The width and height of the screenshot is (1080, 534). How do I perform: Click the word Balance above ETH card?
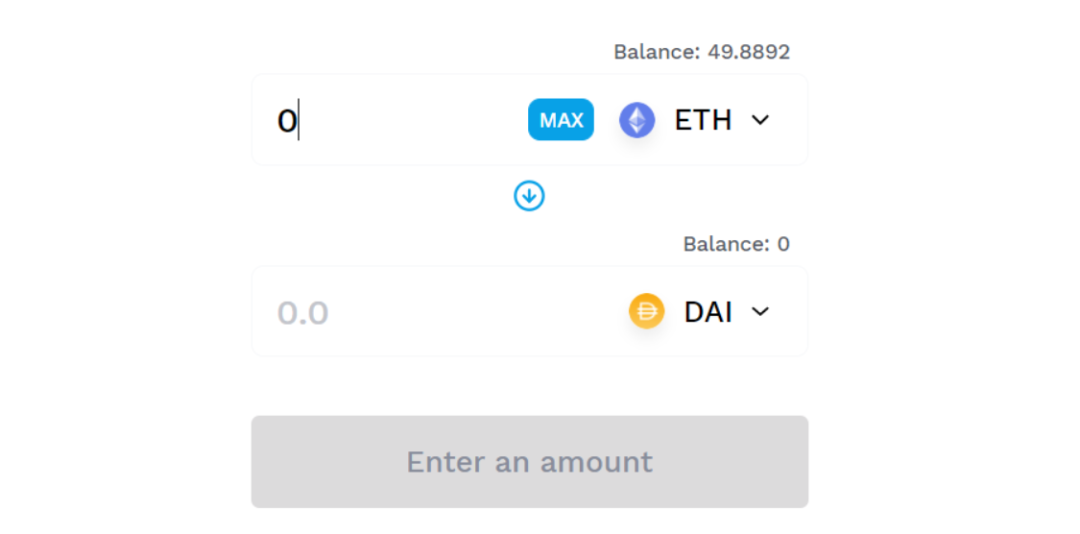point(656,52)
